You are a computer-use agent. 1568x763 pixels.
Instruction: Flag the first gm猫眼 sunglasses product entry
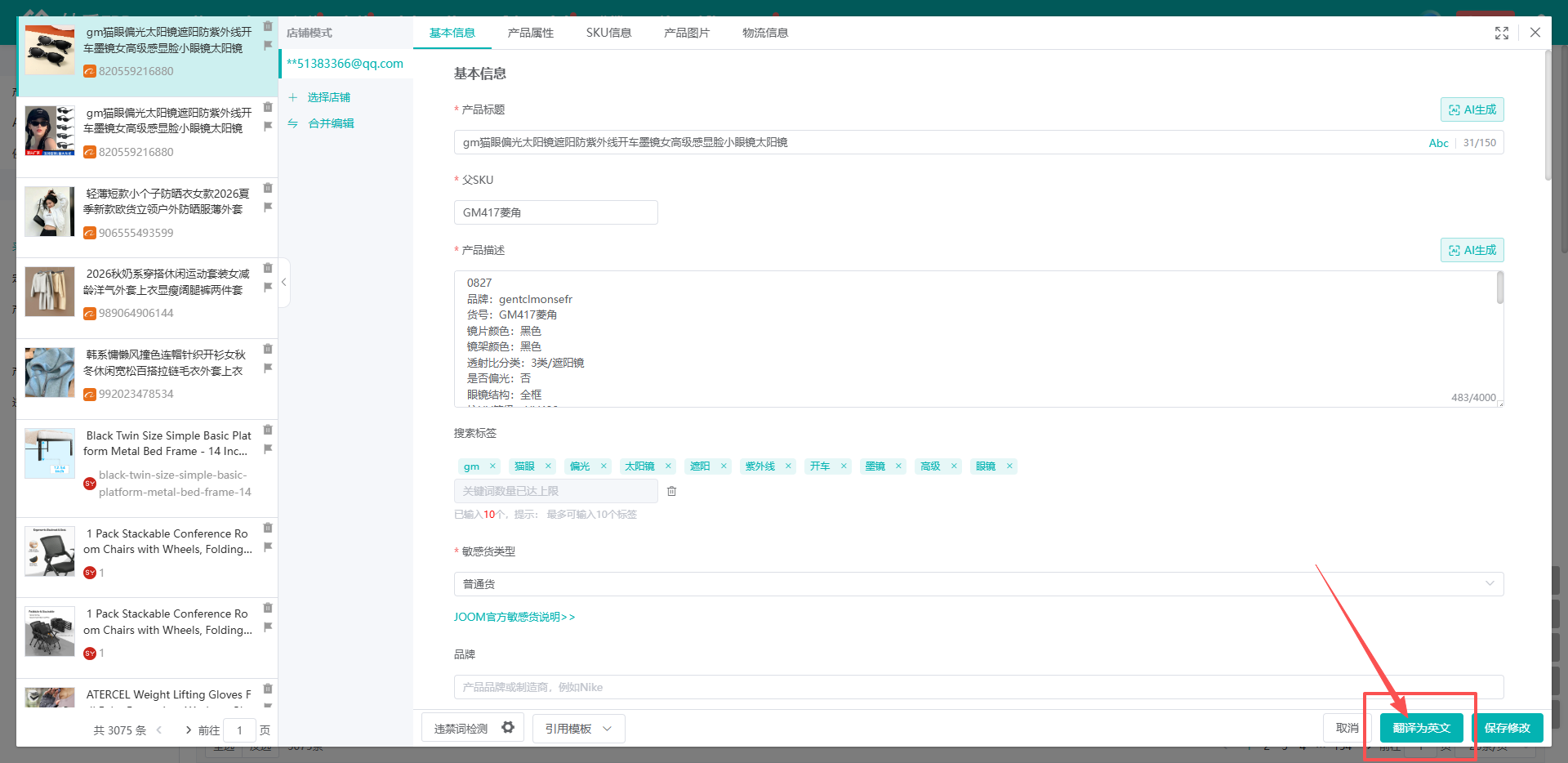click(x=267, y=46)
